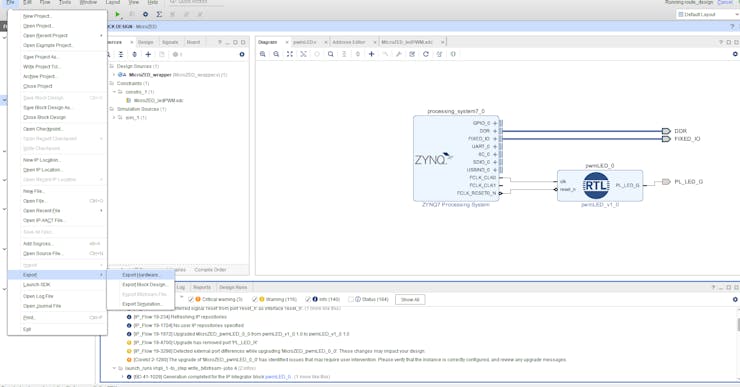Click the Sources panel help question mark

pos(219,42)
